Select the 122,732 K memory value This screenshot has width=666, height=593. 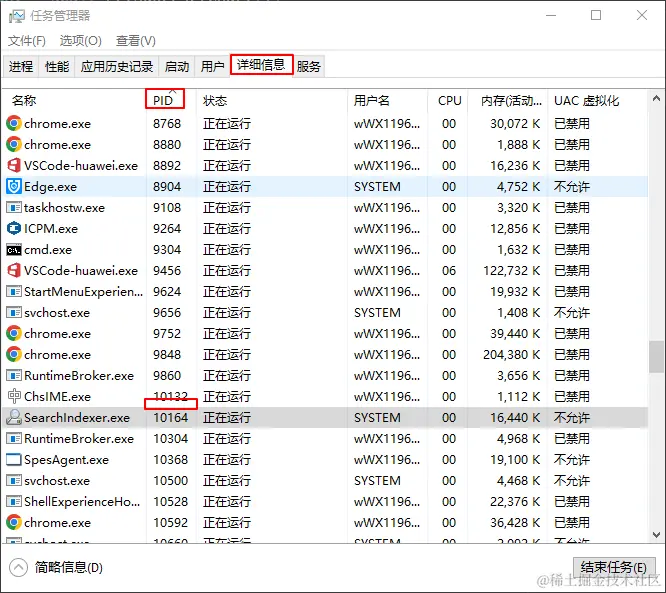[511, 271]
